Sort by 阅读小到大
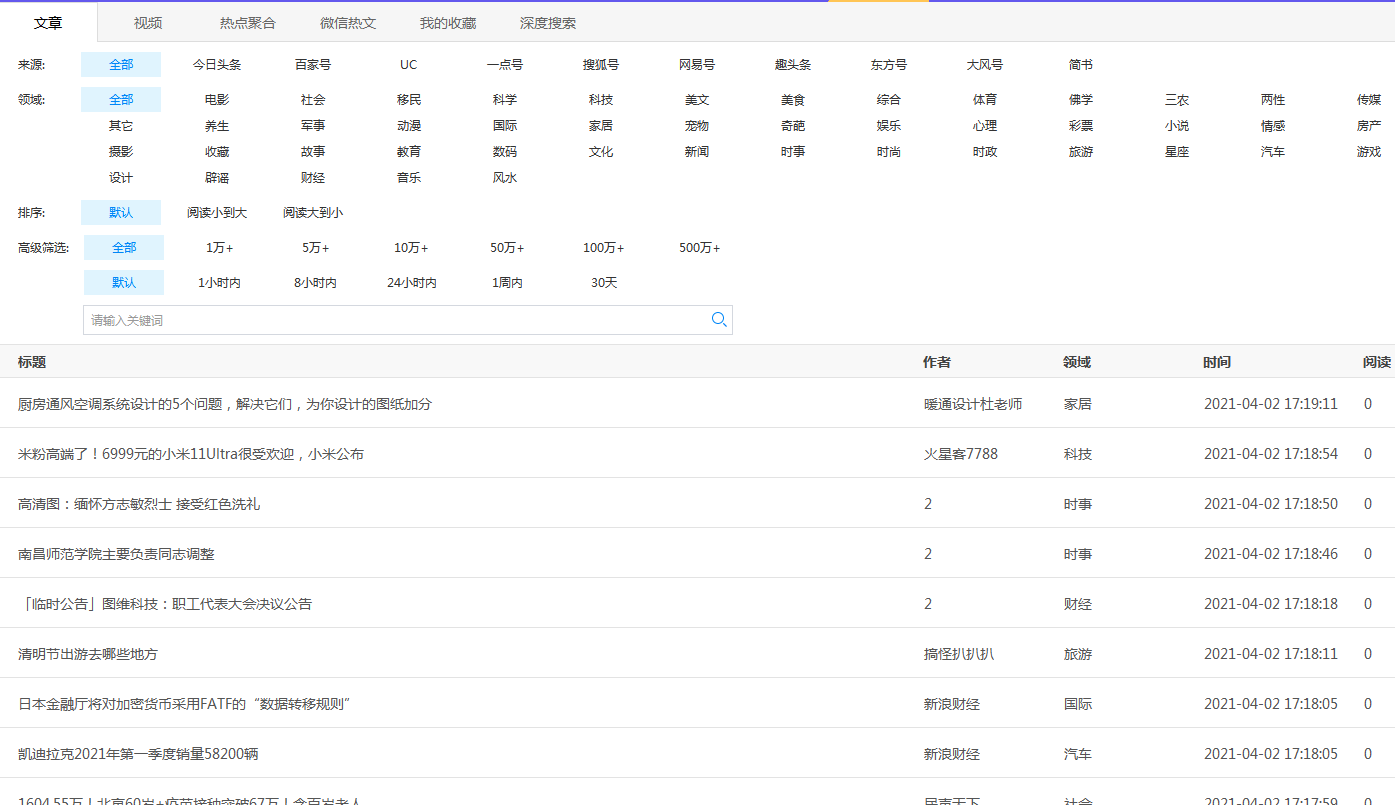Image resolution: width=1395 pixels, height=805 pixels. 217,213
